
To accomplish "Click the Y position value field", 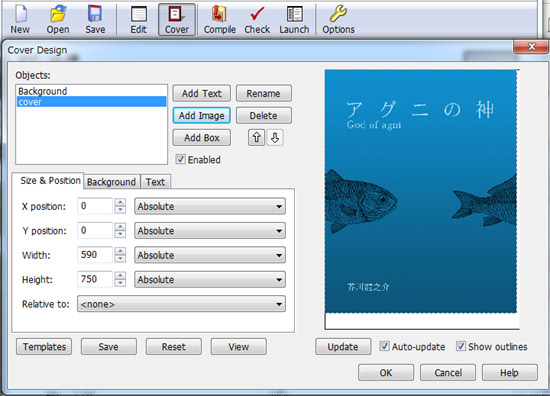I will [x=95, y=230].
